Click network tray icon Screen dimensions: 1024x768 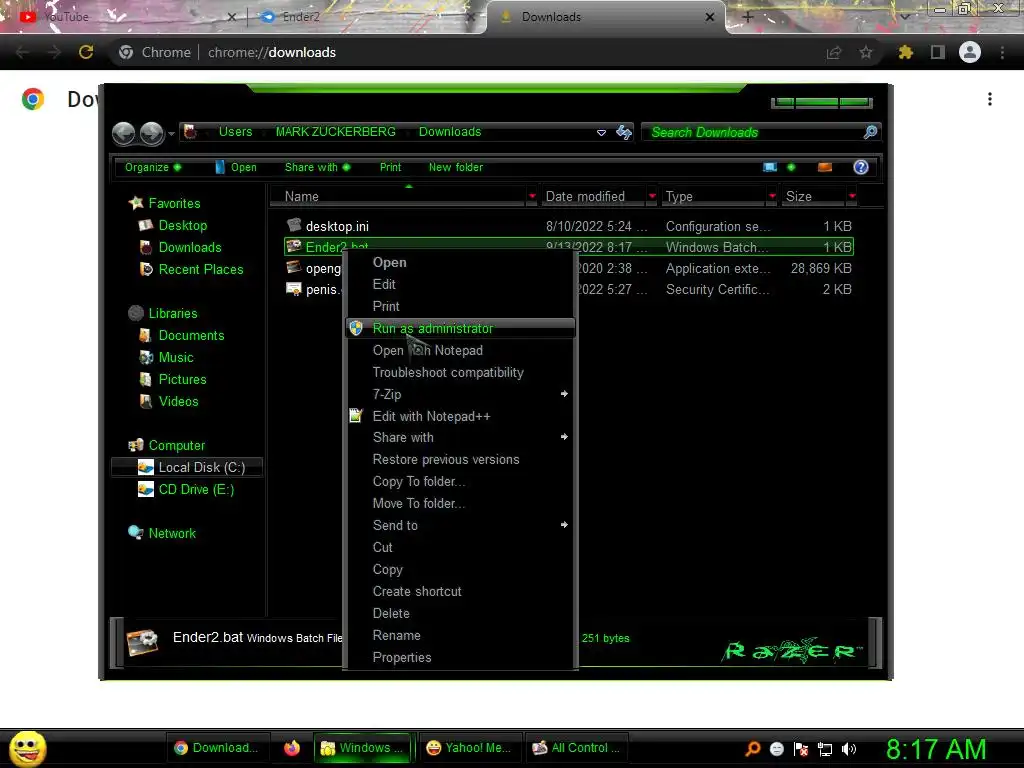point(825,749)
